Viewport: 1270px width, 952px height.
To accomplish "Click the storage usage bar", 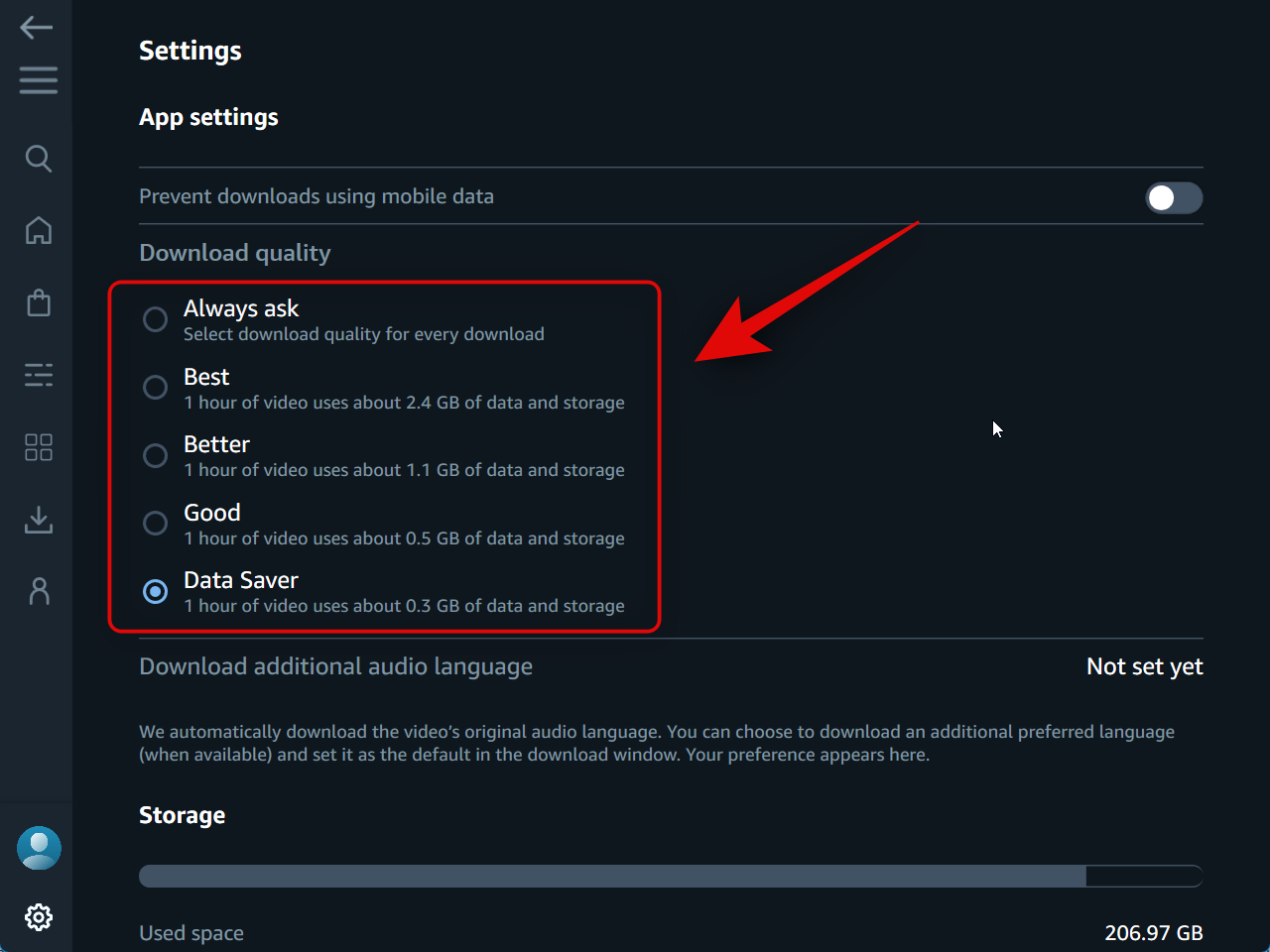I will 670,876.
